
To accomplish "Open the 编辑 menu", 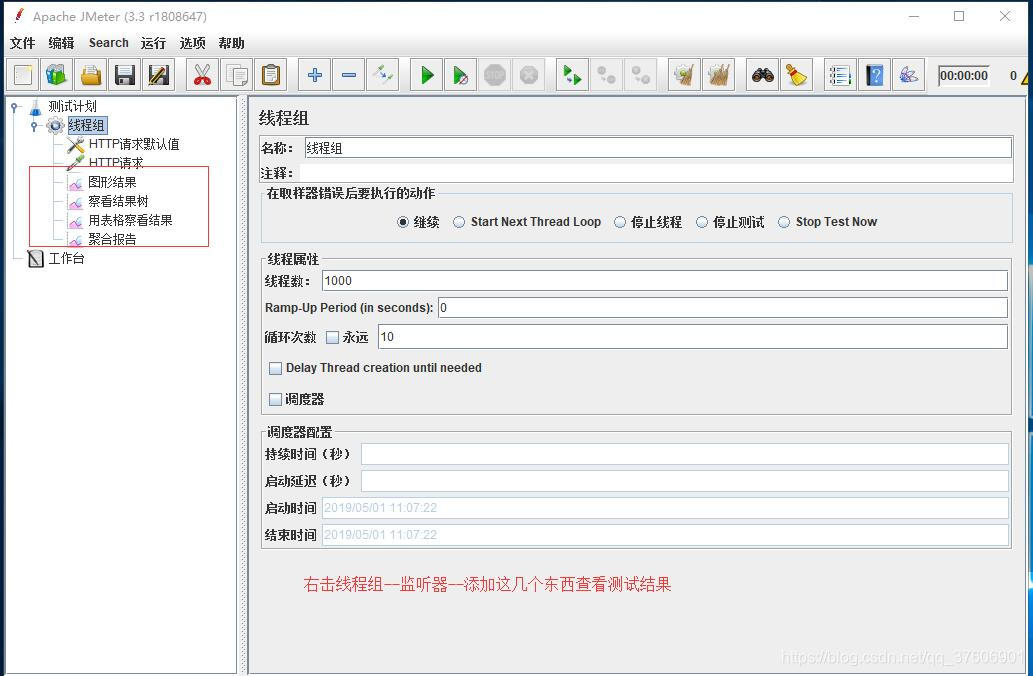I will (x=61, y=43).
